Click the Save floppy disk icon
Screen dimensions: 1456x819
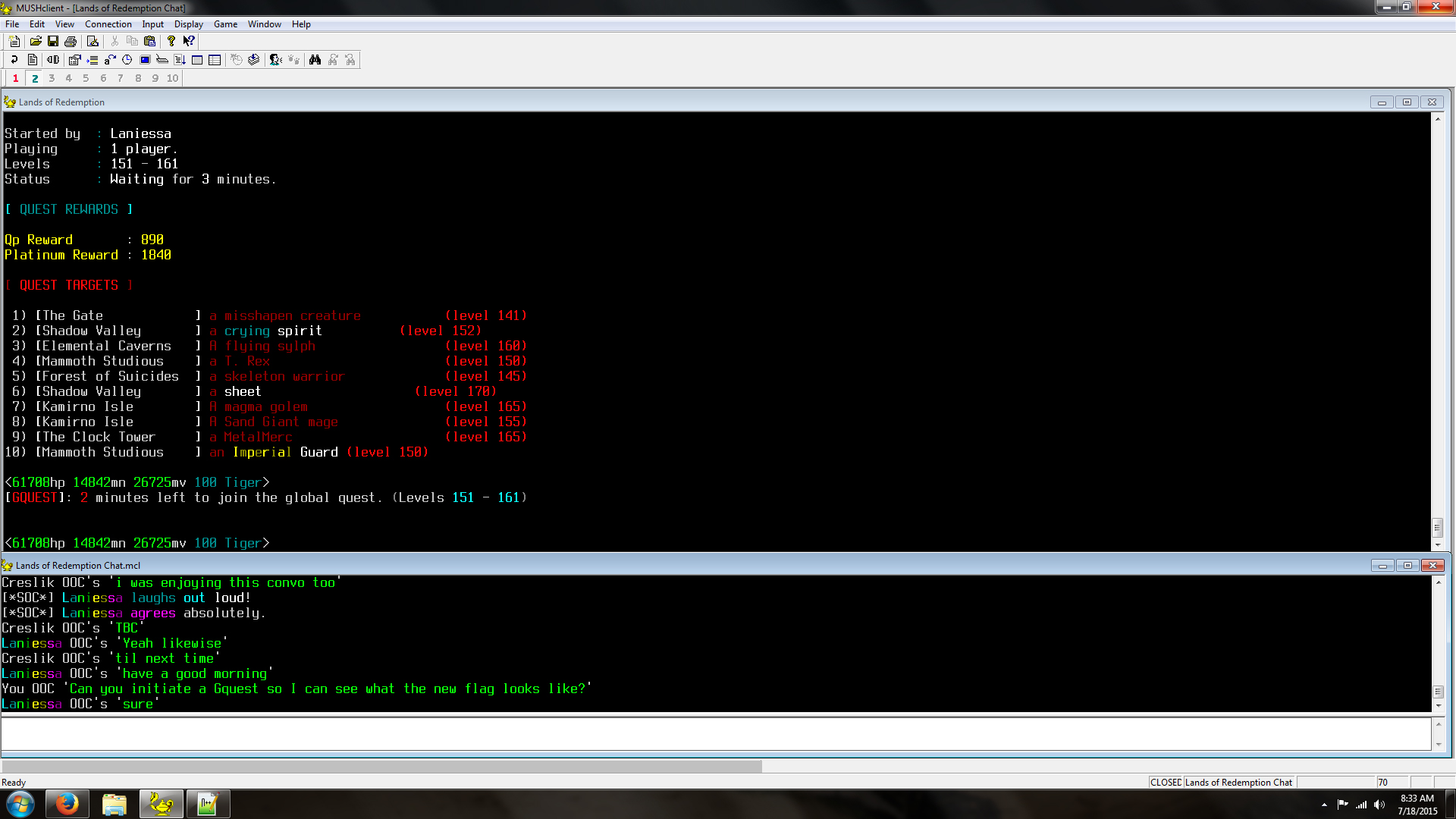[53, 41]
